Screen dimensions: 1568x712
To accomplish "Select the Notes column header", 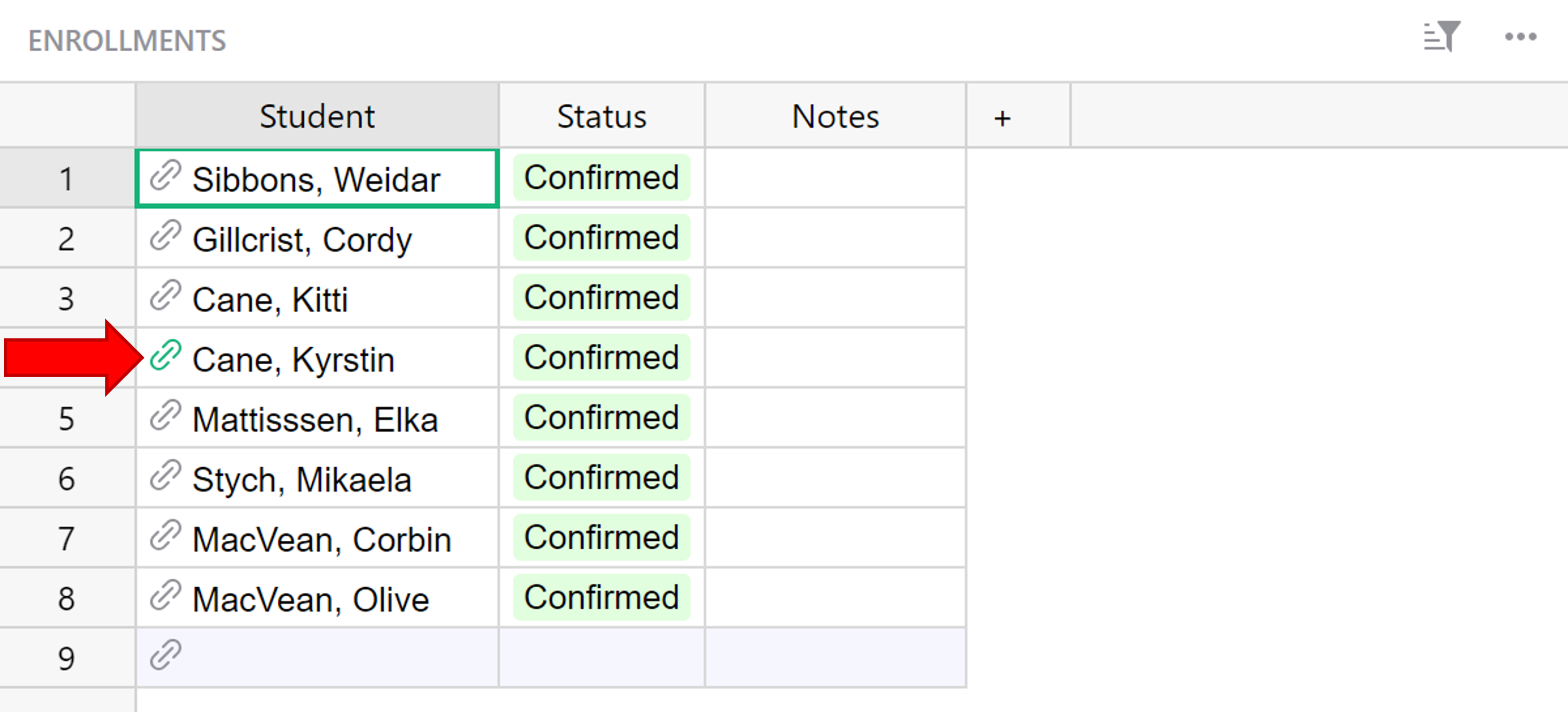I will pyautogui.click(x=834, y=116).
